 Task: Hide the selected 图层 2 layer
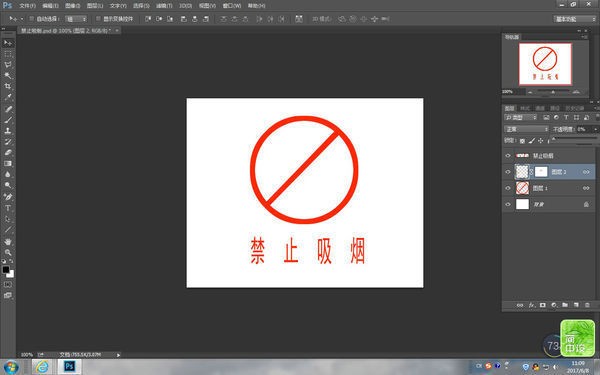(x=508, y=172)
